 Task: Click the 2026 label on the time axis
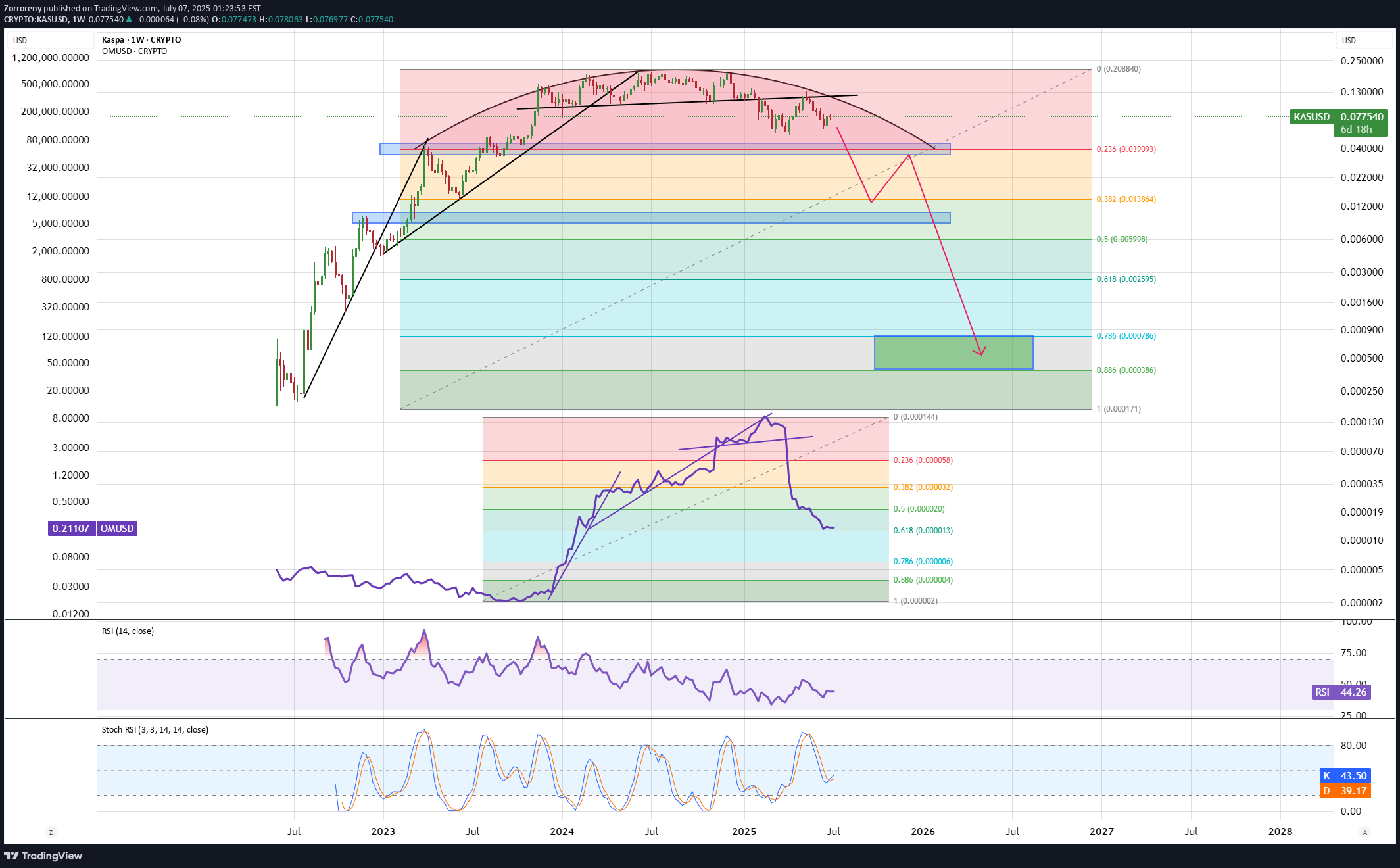[923, 832]
